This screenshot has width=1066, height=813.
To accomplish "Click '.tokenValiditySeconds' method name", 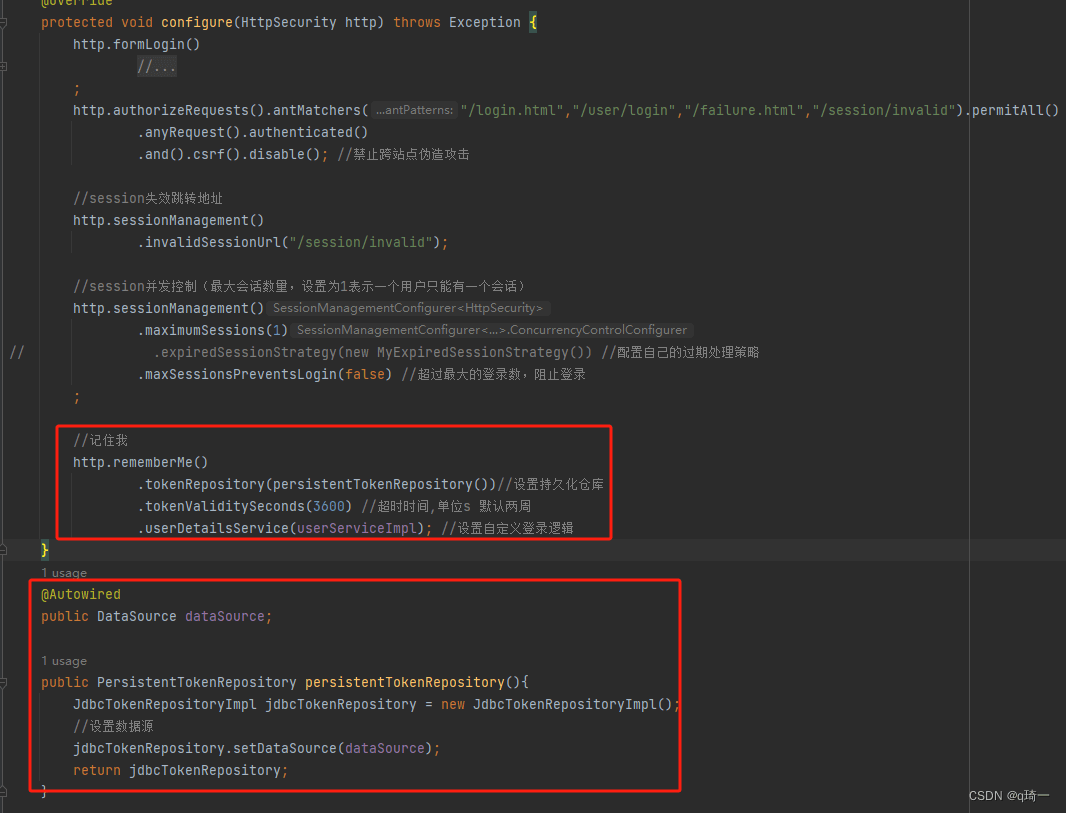I will (221, 506).
